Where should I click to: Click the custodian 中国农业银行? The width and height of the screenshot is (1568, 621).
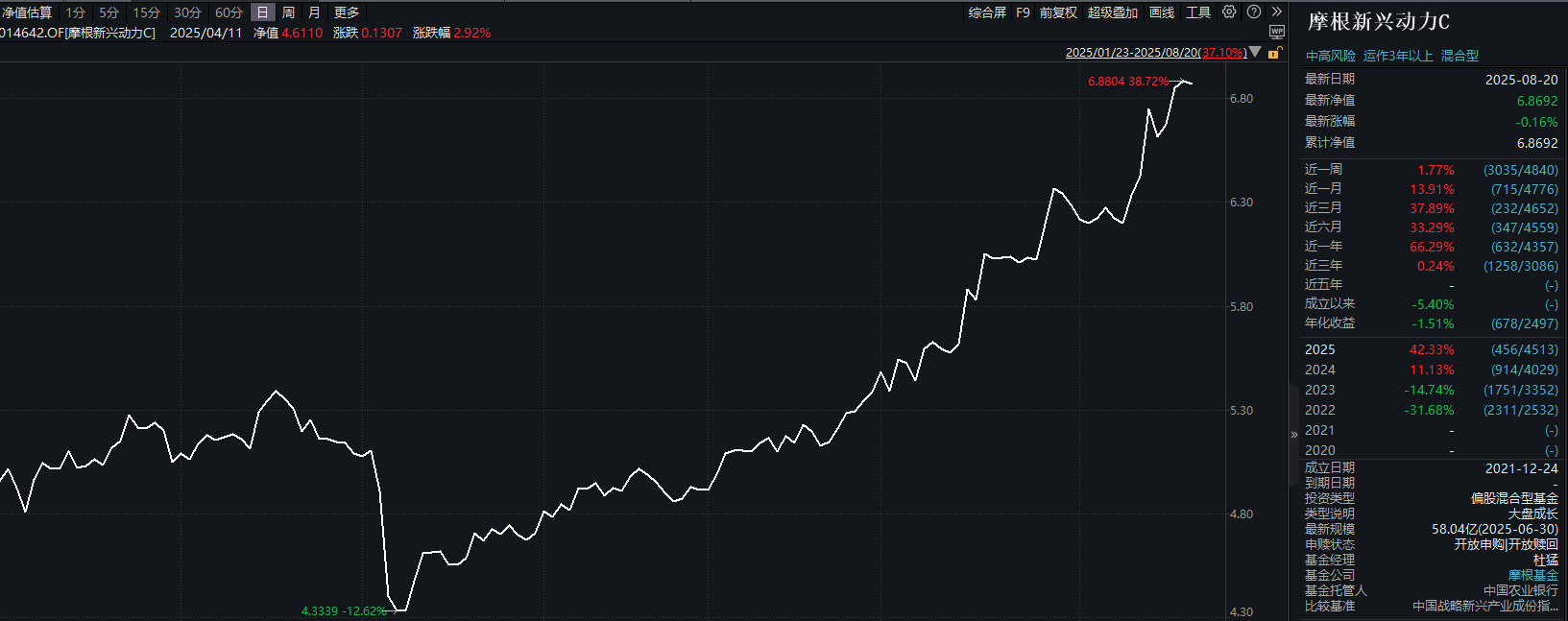tap(1521, 590)
